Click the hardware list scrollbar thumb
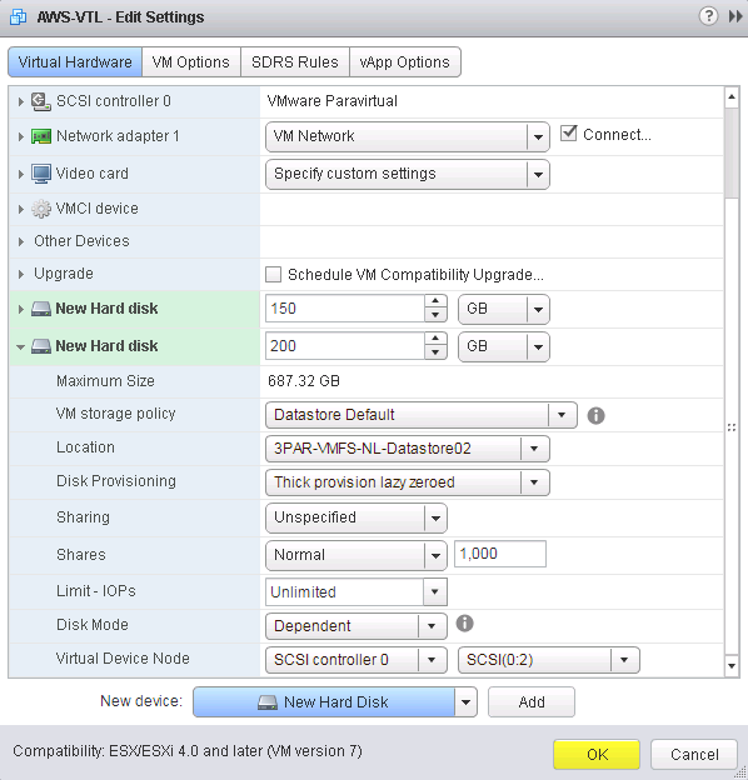The height and width of the screenshot is (780, 748). [732, 154]
